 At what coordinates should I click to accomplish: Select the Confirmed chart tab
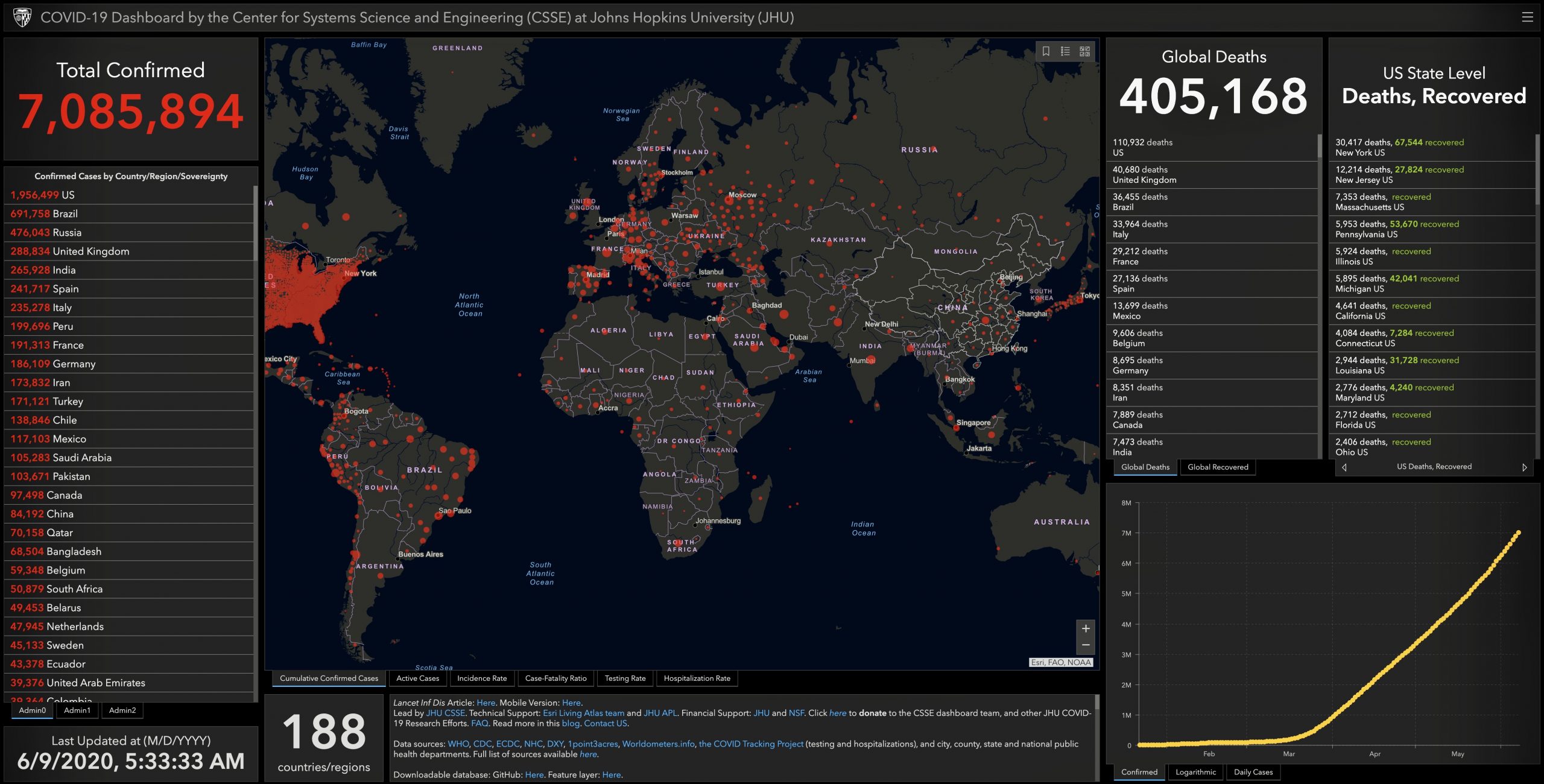point(1139,772)
